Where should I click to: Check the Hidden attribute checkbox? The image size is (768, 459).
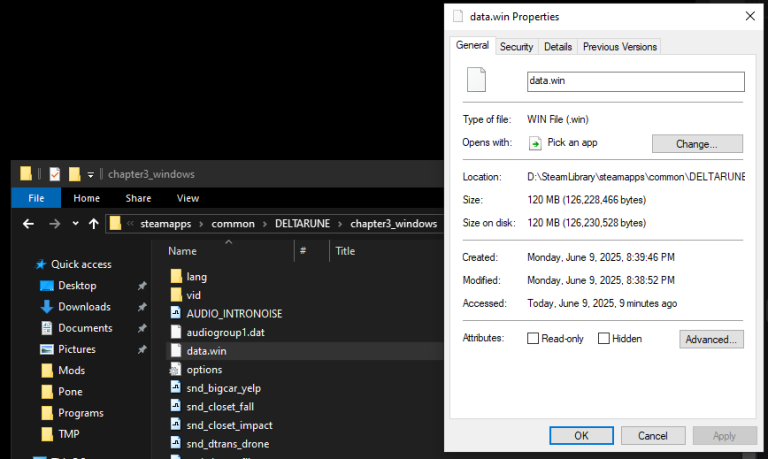[x=604, y=339]
